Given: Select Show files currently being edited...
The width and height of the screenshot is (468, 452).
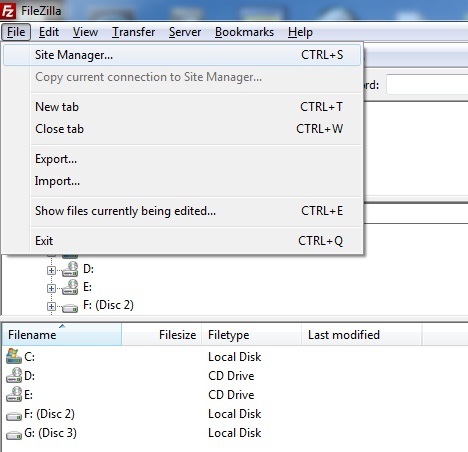Looking at the screenshot, I should pos(182,211).
